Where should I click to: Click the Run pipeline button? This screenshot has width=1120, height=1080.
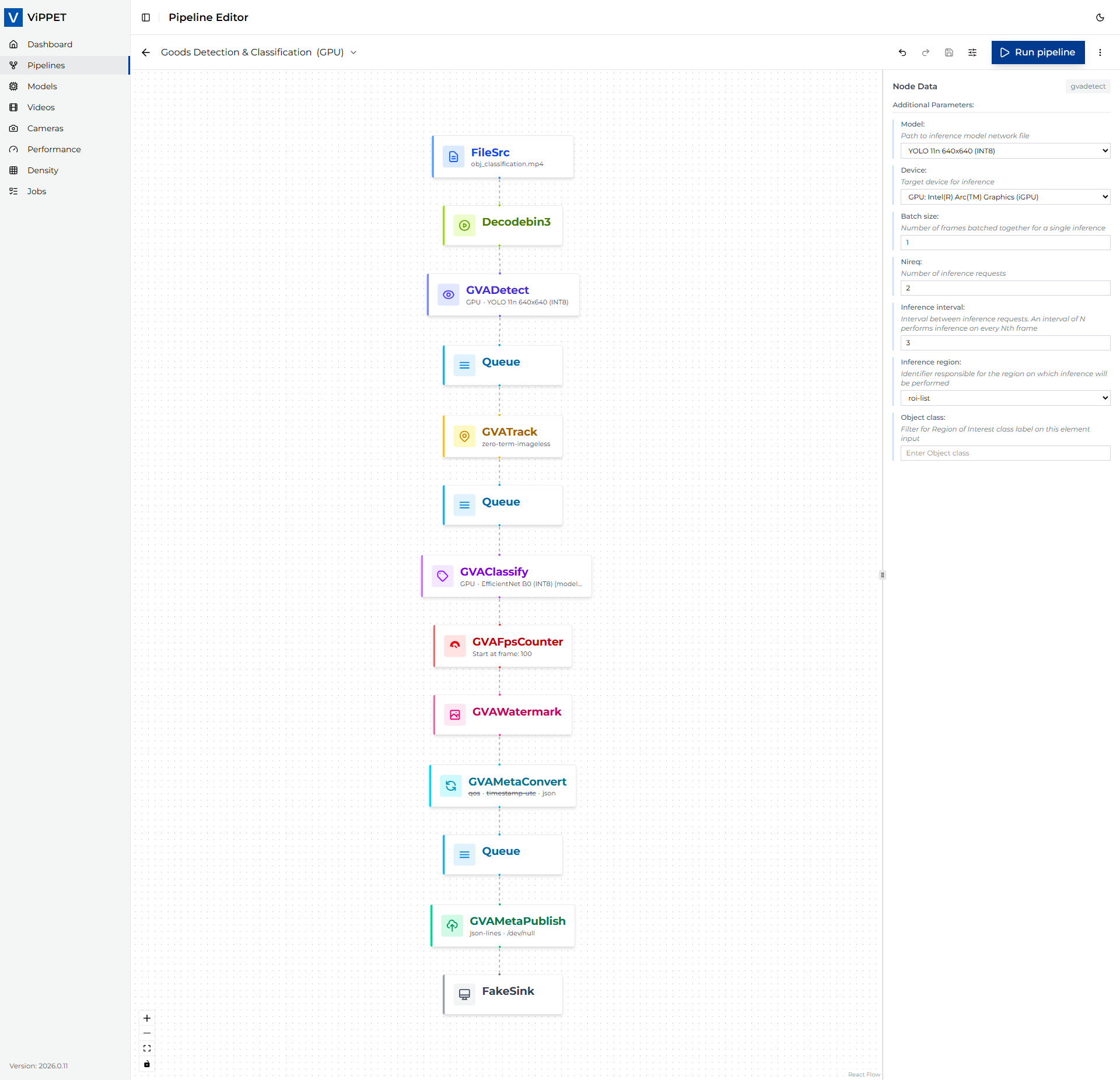[x=1038, y=52]
